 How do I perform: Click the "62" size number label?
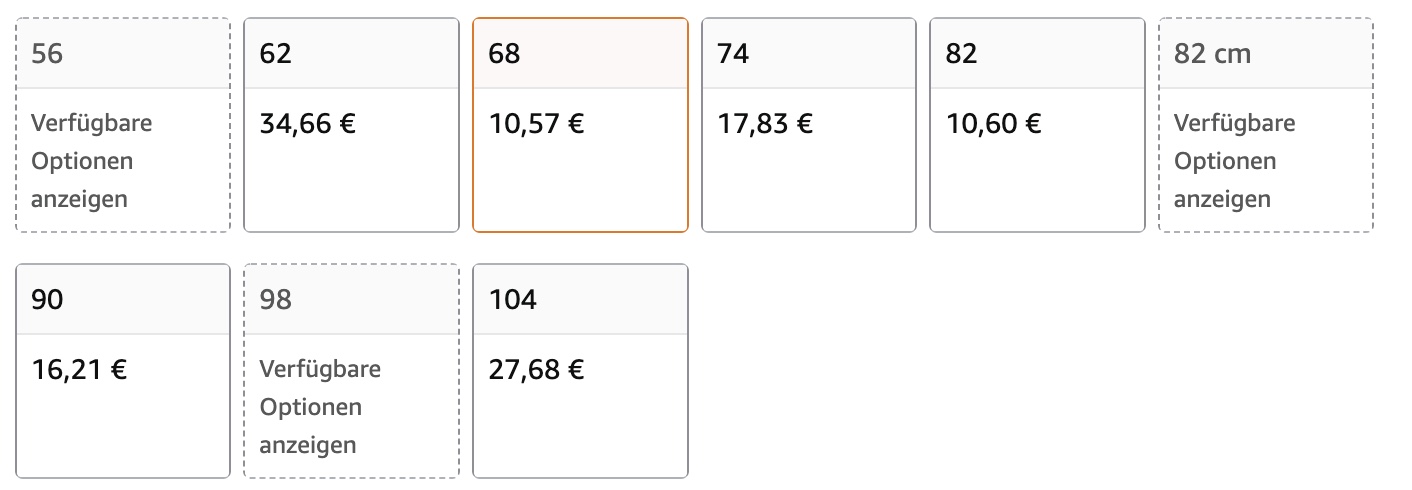pyautogui.click(x=276, y=54)
